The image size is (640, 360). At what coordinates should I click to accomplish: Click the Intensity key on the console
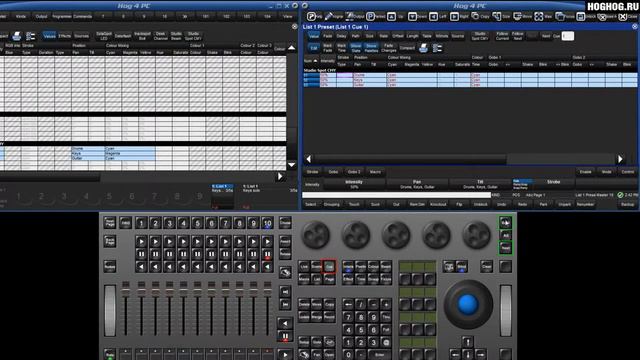pos(348,267)
